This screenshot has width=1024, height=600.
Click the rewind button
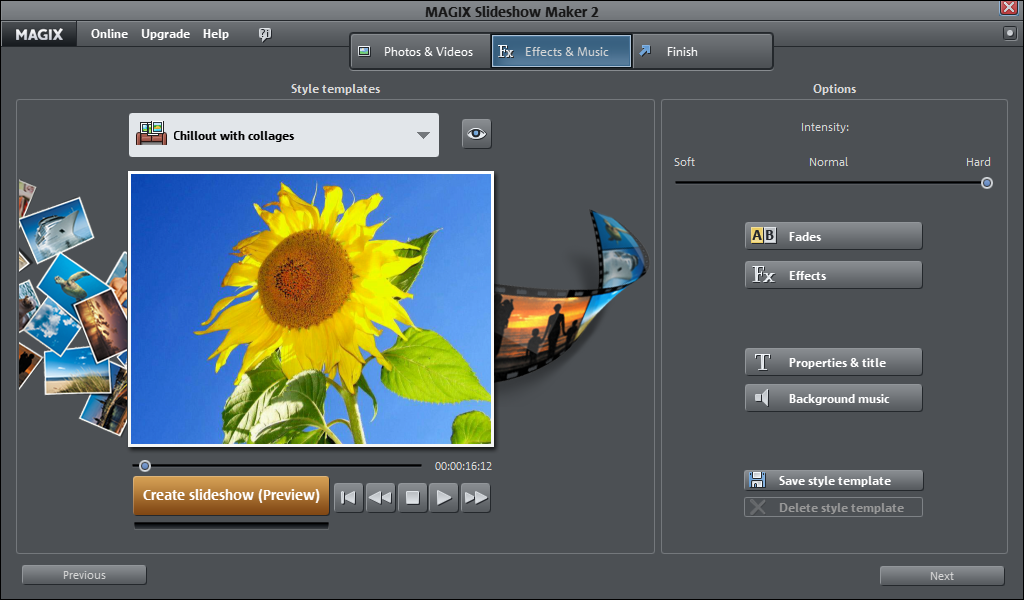(x=381, y=497)
